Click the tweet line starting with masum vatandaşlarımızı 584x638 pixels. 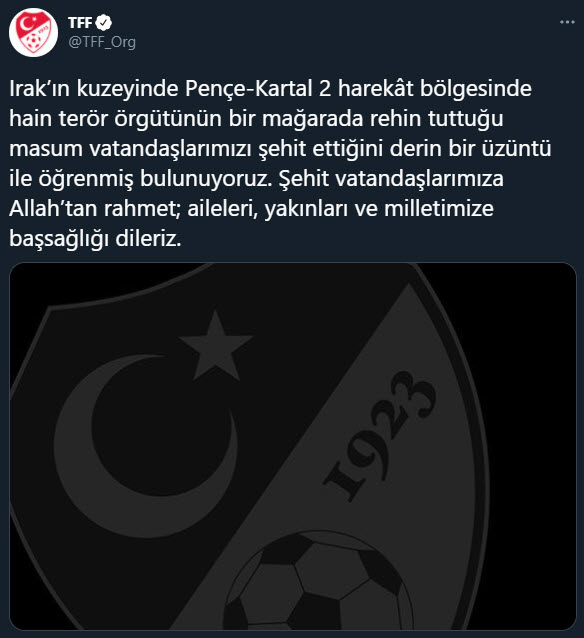(x=280, y=149)
